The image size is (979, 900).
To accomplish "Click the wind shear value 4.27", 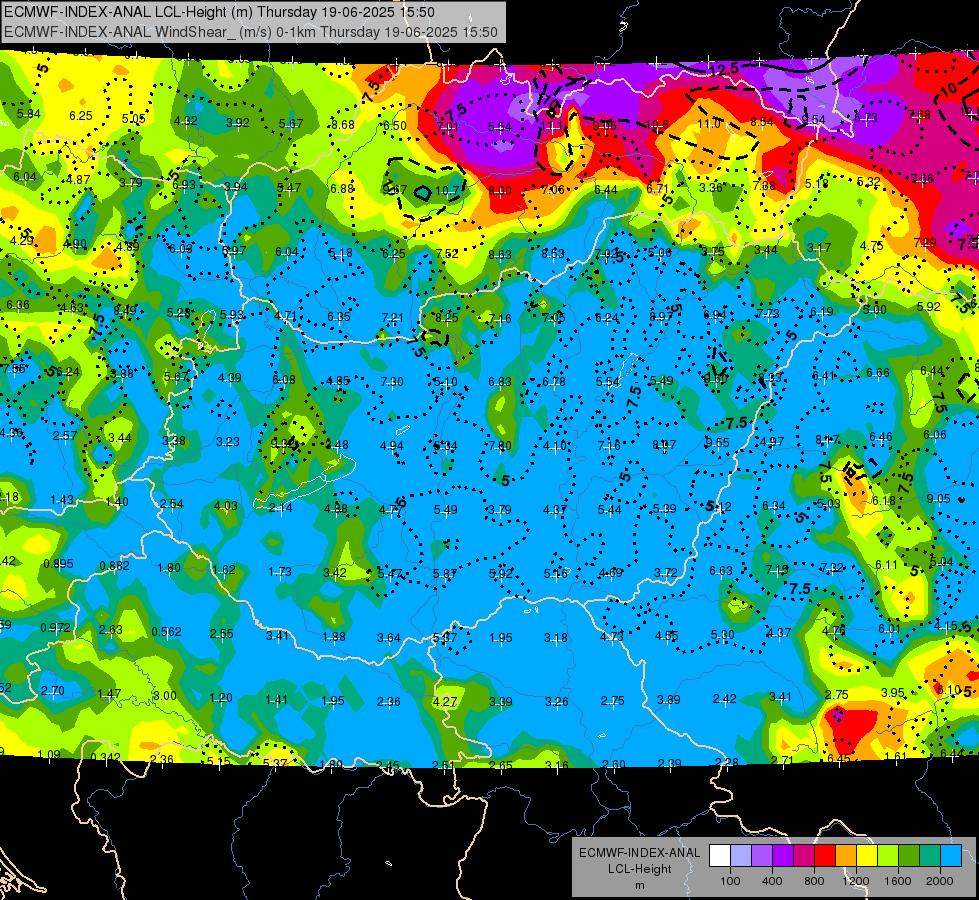I will click(x=445, y=701).
